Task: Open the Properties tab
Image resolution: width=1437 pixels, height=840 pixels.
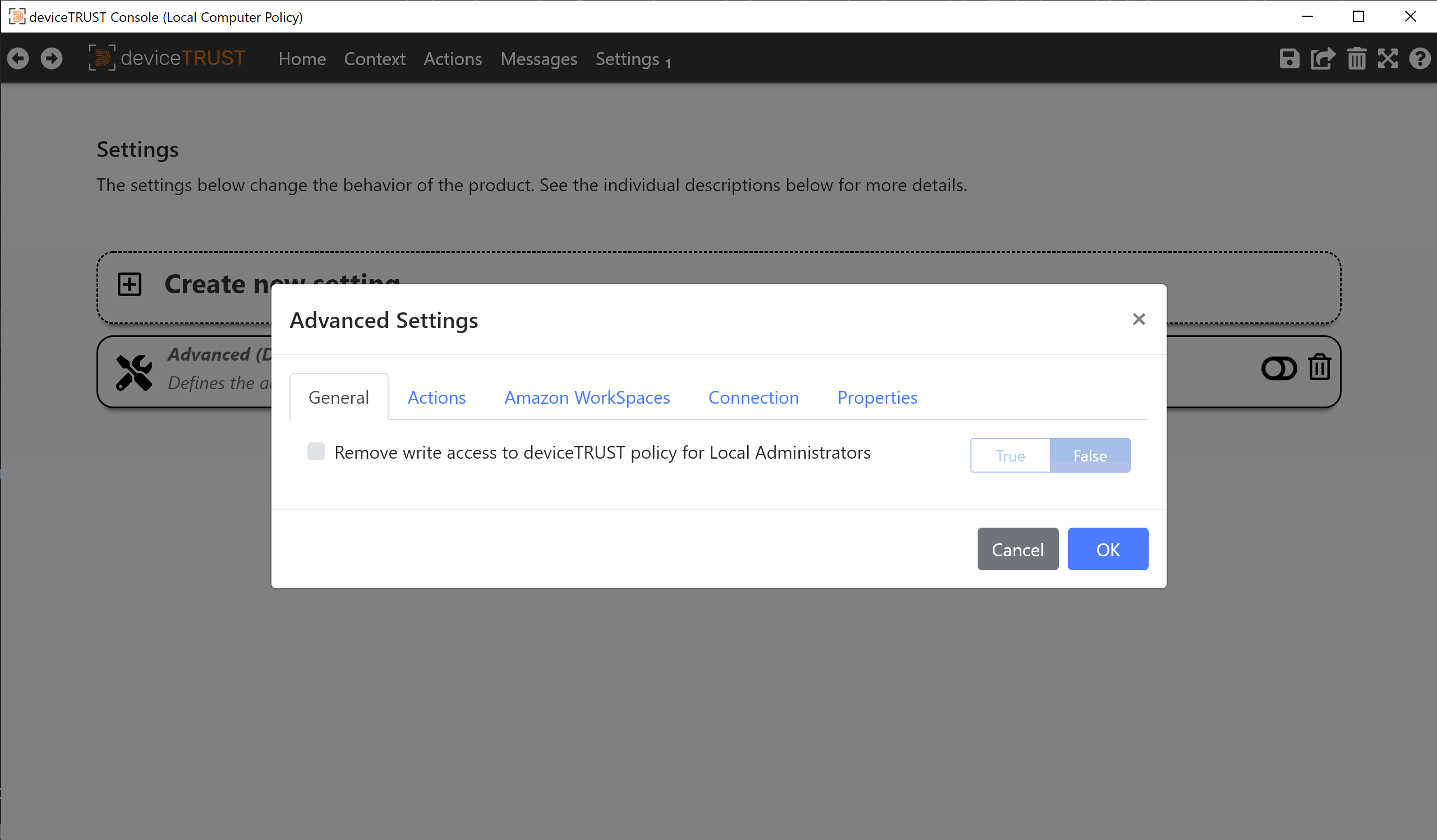Action: [x=877, y=397]
